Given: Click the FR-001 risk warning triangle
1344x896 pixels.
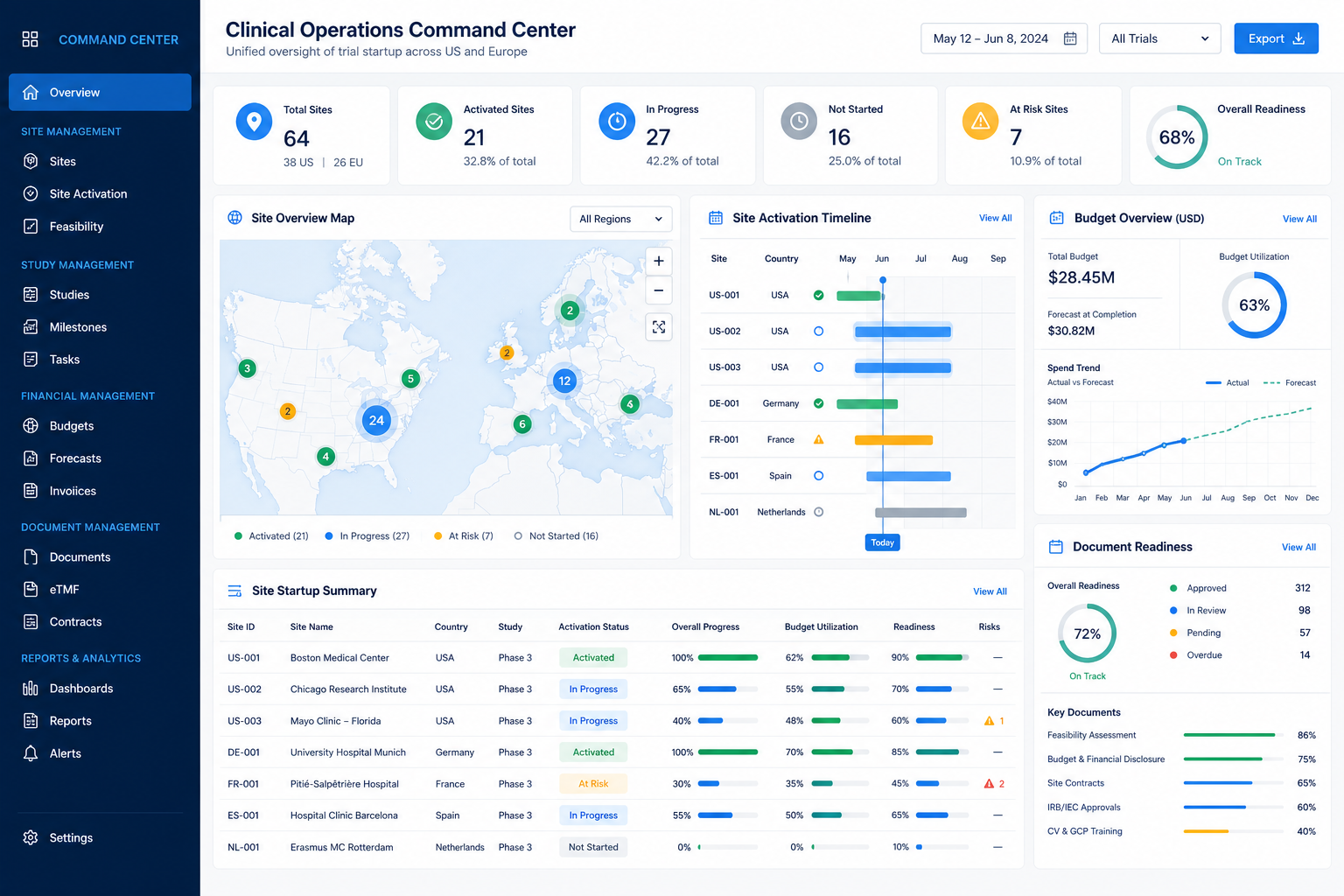Looking at the screenshot, I should tap(989, 784).
